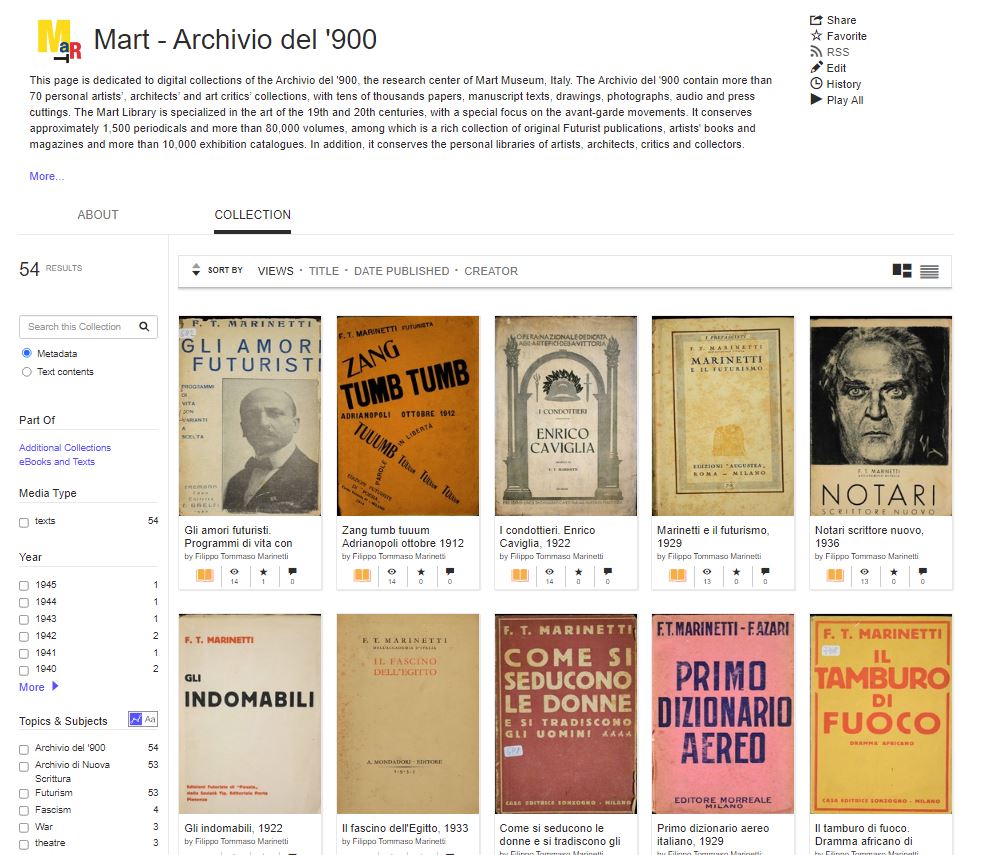Check the 1945 year filter

[24, 586]
